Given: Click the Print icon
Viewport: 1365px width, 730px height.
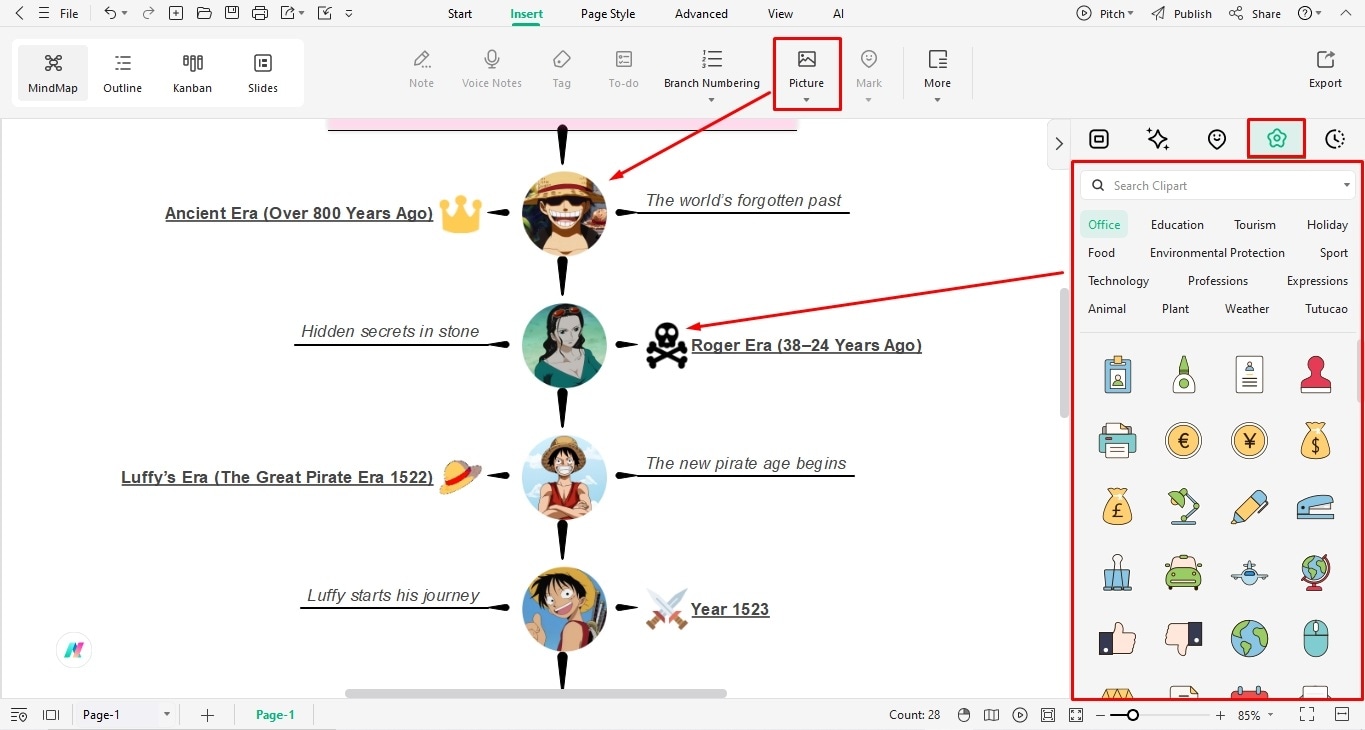Looking at the screenshot, I should pyautogui.click(x=260, y=14).
